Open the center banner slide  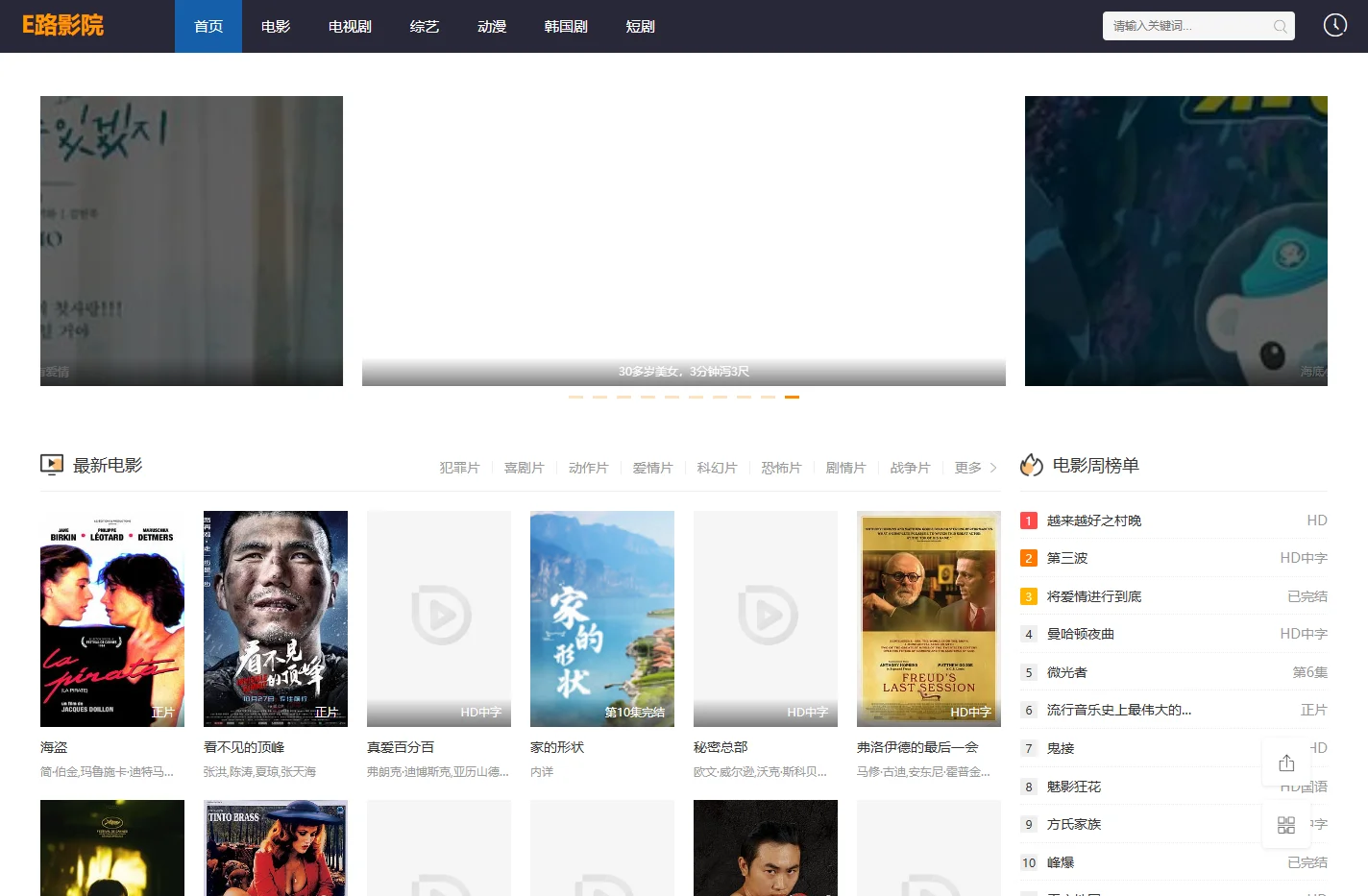point(684,241)
